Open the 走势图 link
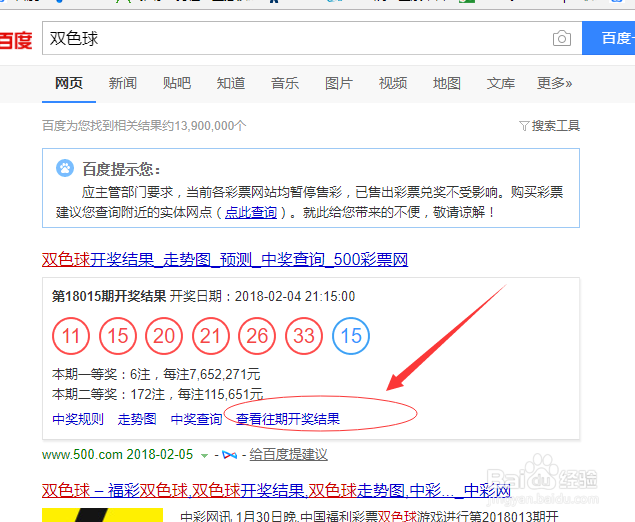 [137, 419]
